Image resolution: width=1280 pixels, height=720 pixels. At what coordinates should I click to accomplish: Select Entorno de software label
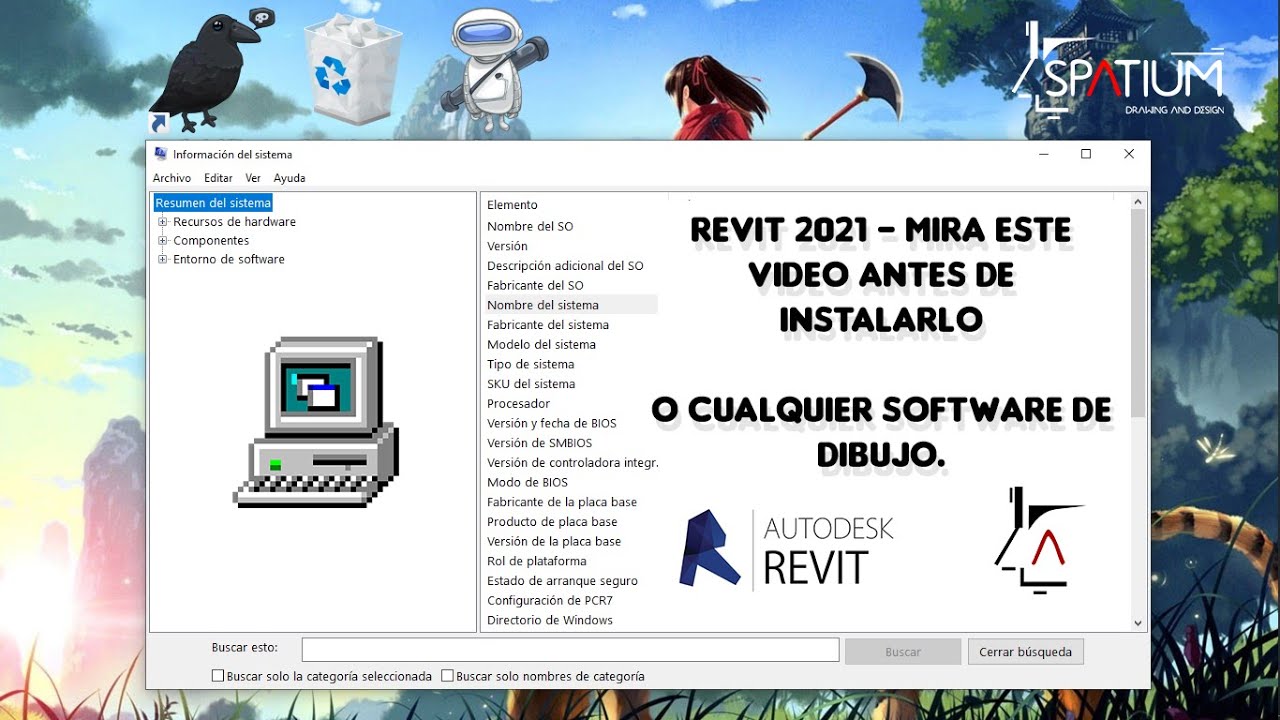[229, 260]
